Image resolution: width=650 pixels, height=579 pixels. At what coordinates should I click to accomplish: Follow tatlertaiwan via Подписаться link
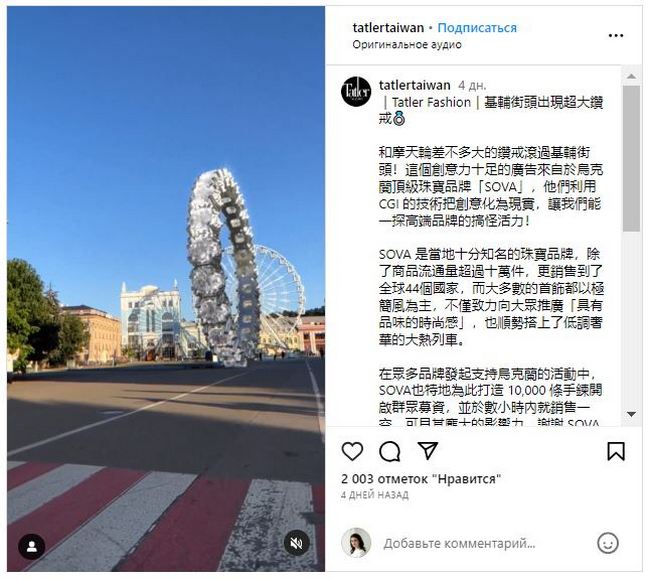(x=477, y=28)
